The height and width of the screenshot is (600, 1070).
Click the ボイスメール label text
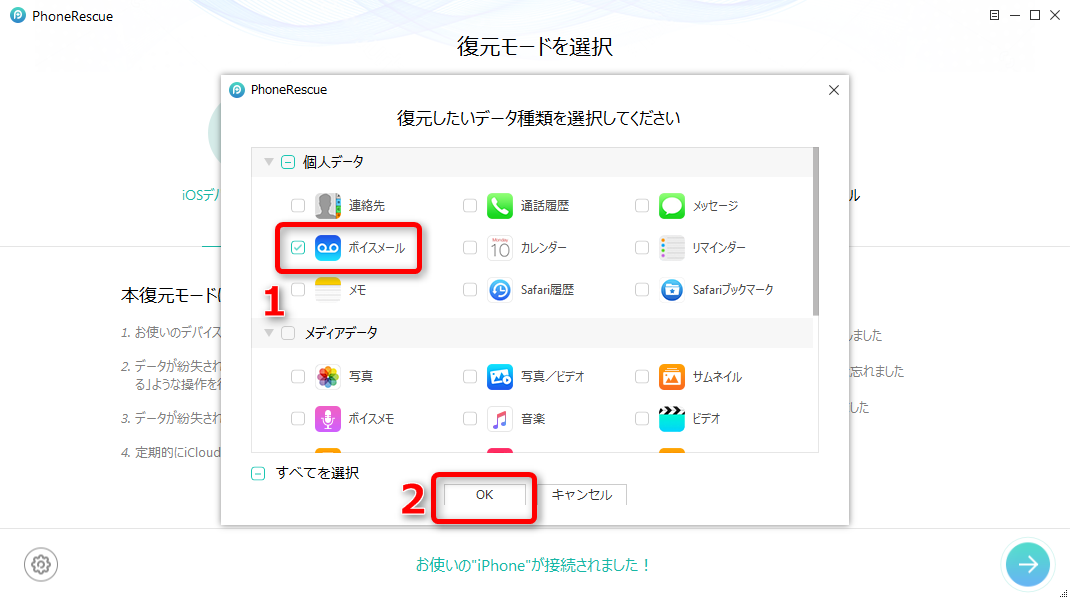point(377,248)
